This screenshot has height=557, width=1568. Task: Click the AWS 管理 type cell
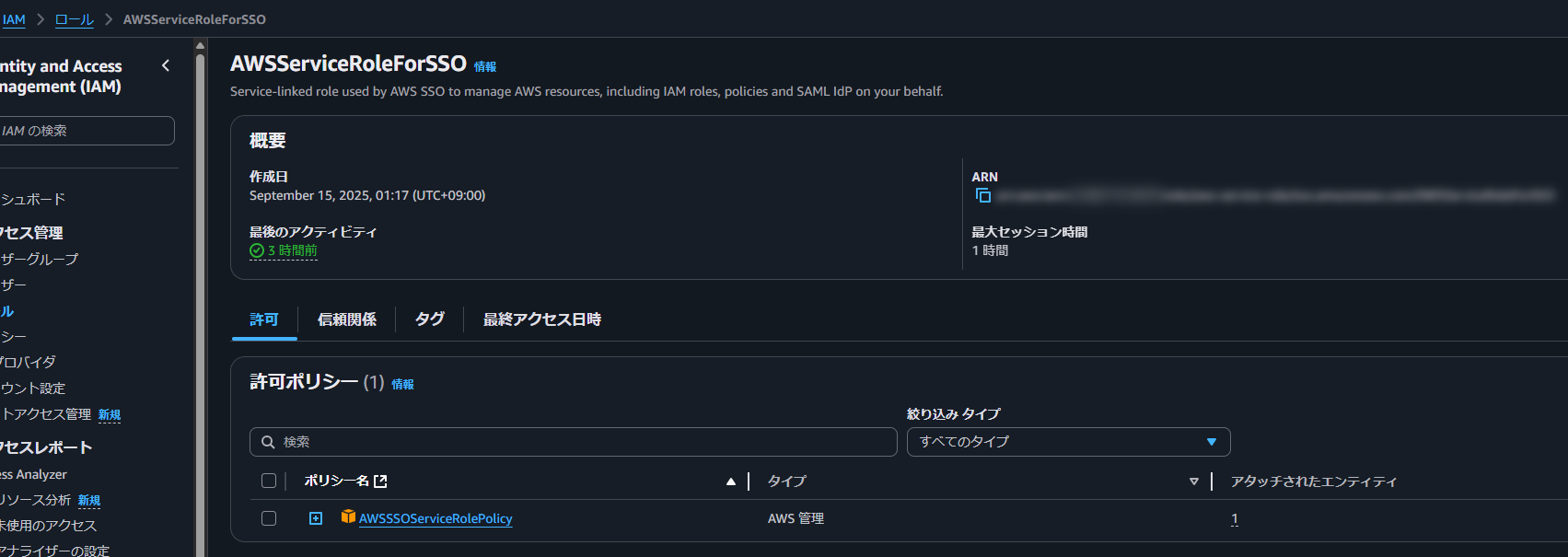tap(796, 518)
